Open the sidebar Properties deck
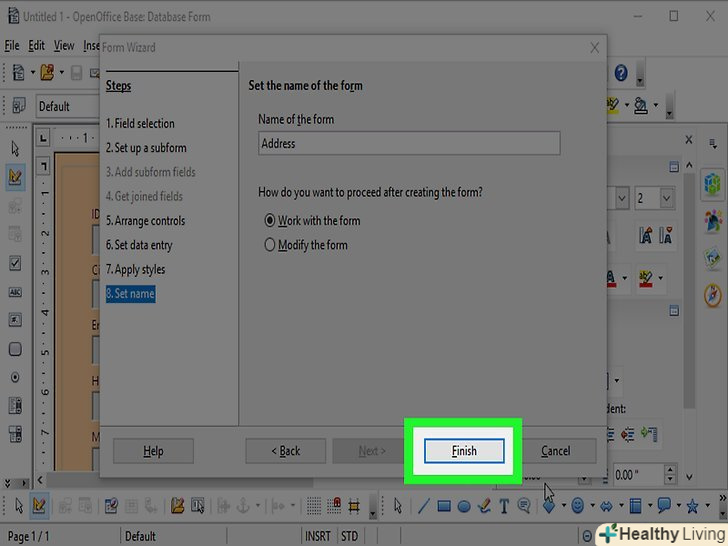The image size is (728, 546). click(713, 184)
